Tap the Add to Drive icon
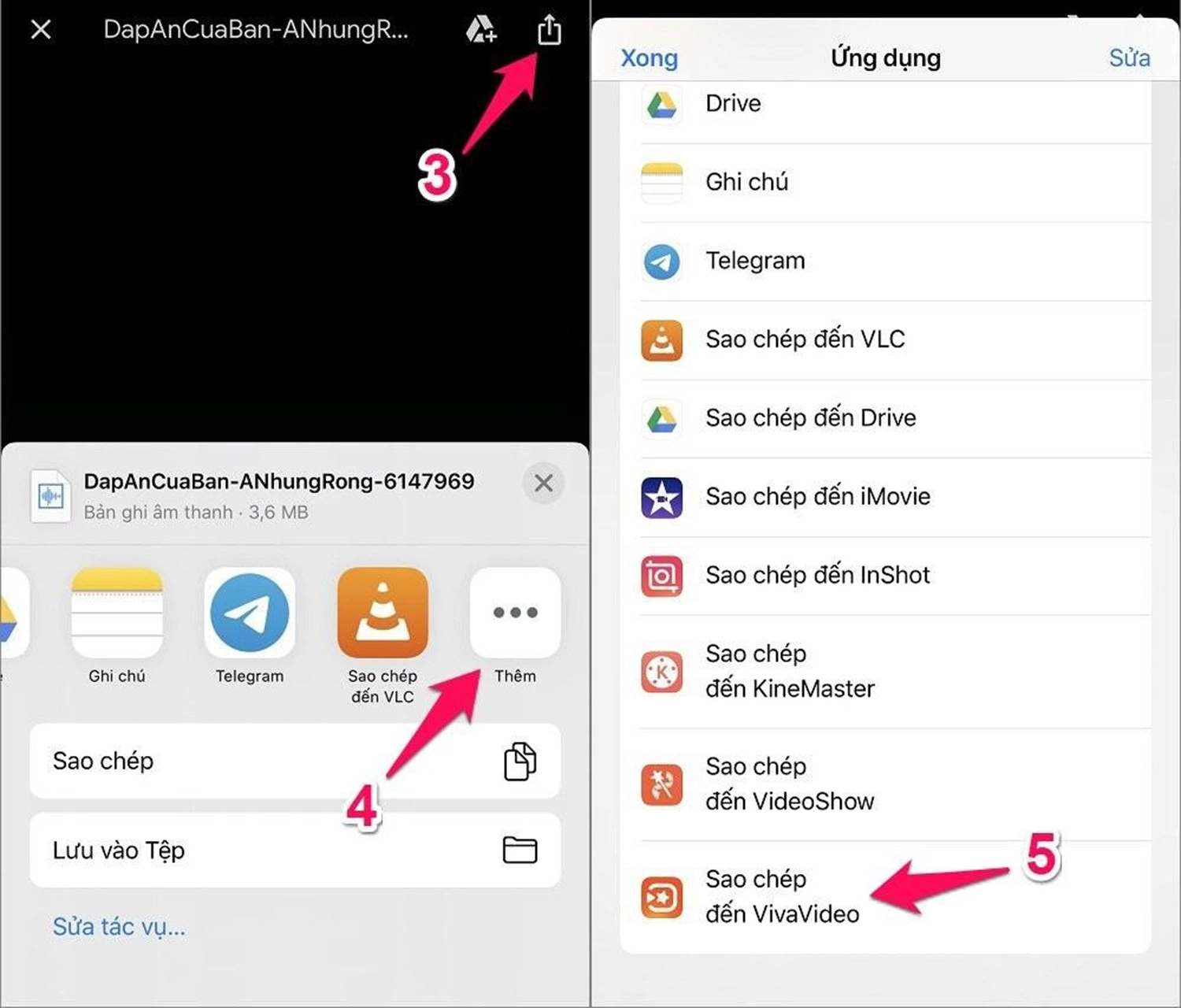1181x1008 pixels. [x=480, y=30]
